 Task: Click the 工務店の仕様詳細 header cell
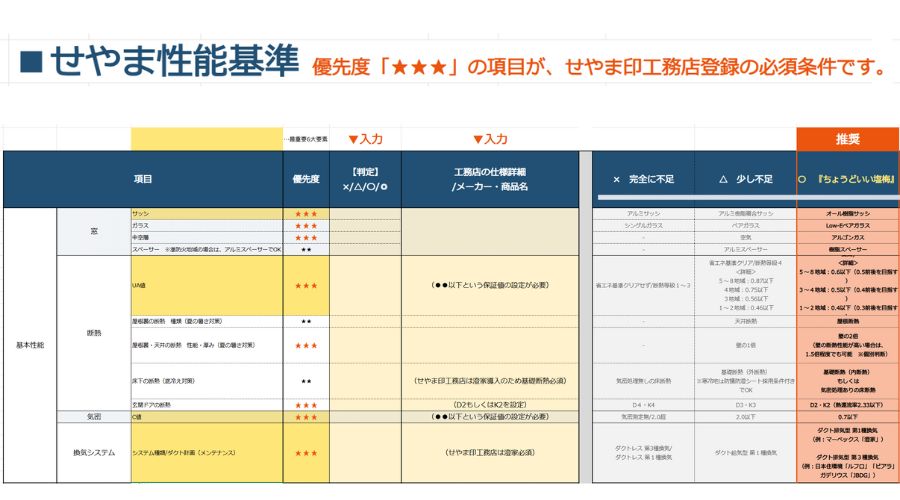point(490,179)
